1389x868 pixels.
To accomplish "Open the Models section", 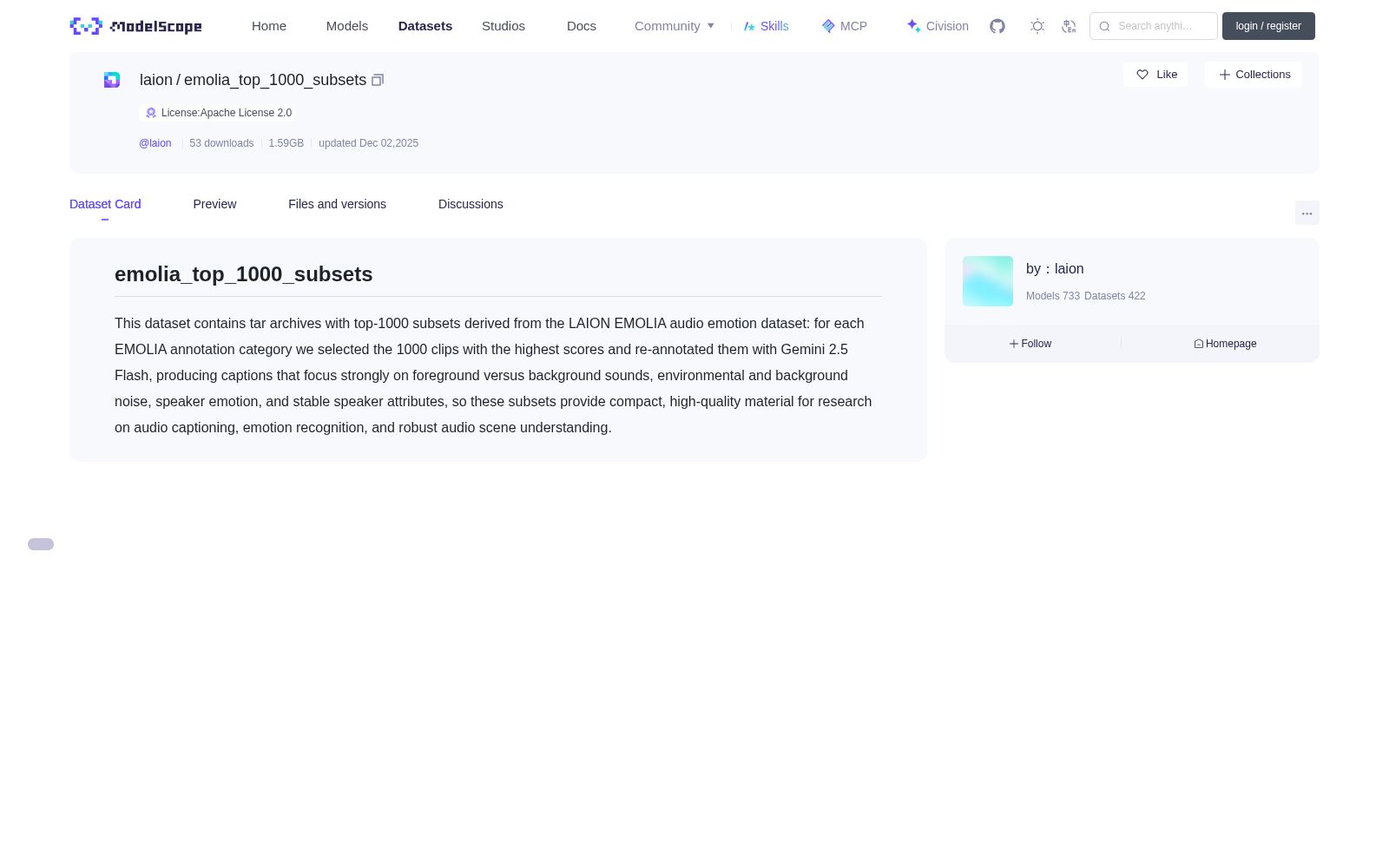I will tap(347, 26).
